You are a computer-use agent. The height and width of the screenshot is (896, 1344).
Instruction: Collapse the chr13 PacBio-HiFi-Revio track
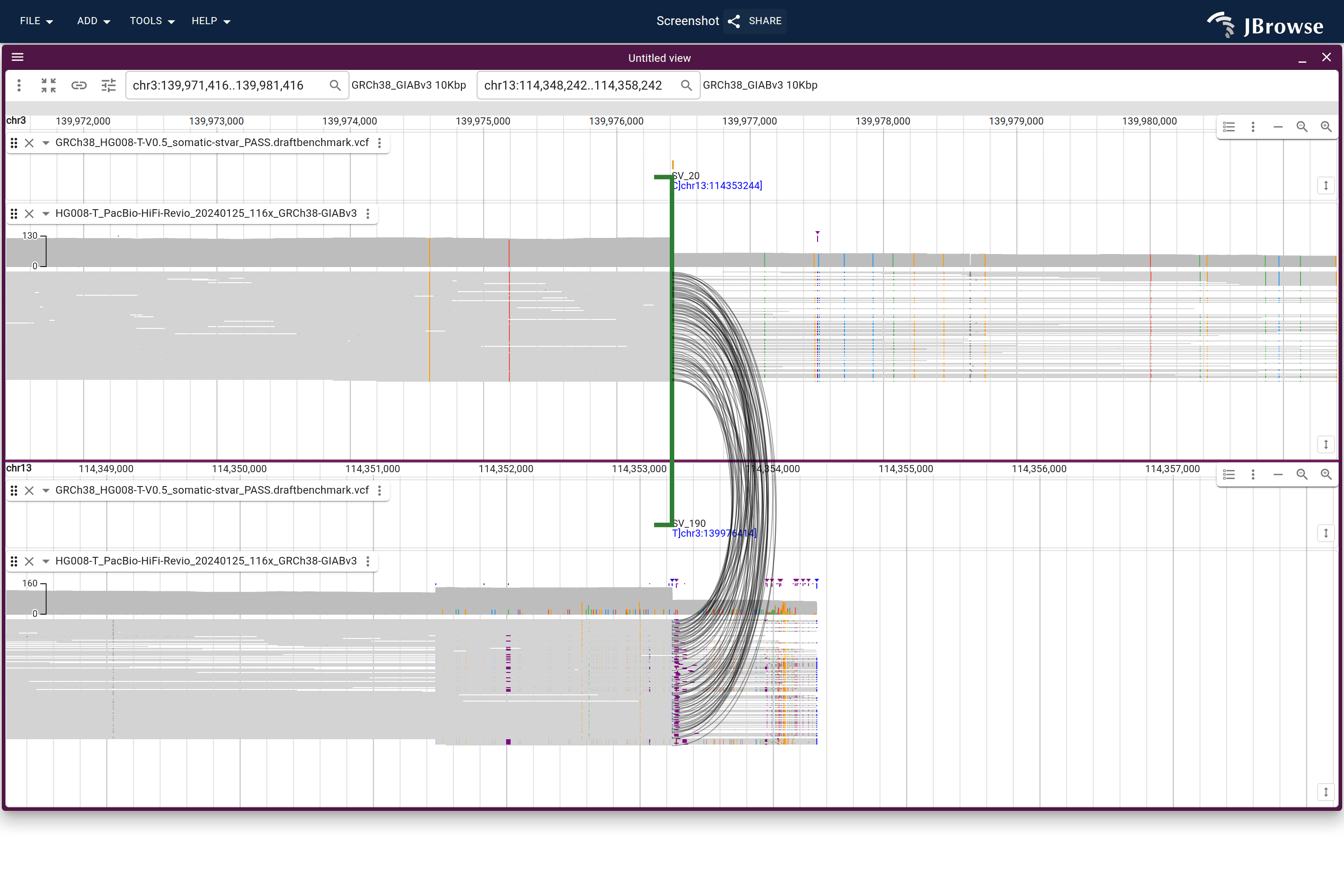(46, 561)
